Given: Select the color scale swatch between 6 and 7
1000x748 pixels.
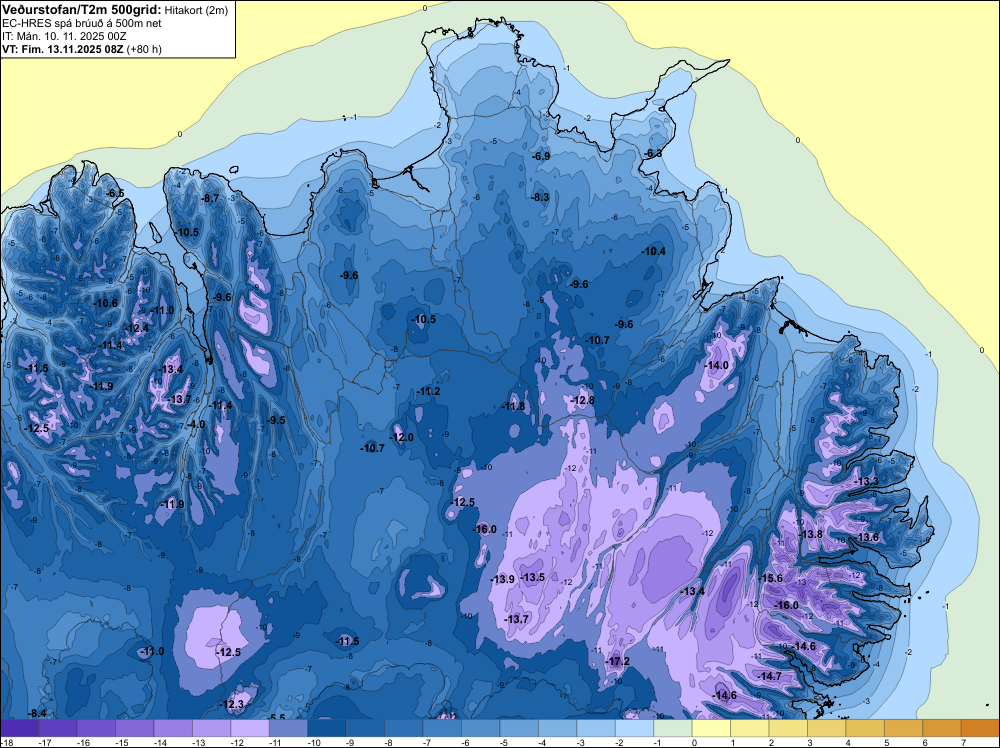Looking at the screenshot, I should (x=942, y=728).
